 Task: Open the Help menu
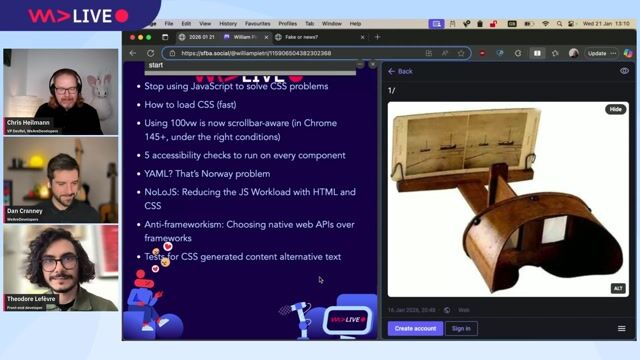click(355, 24)
